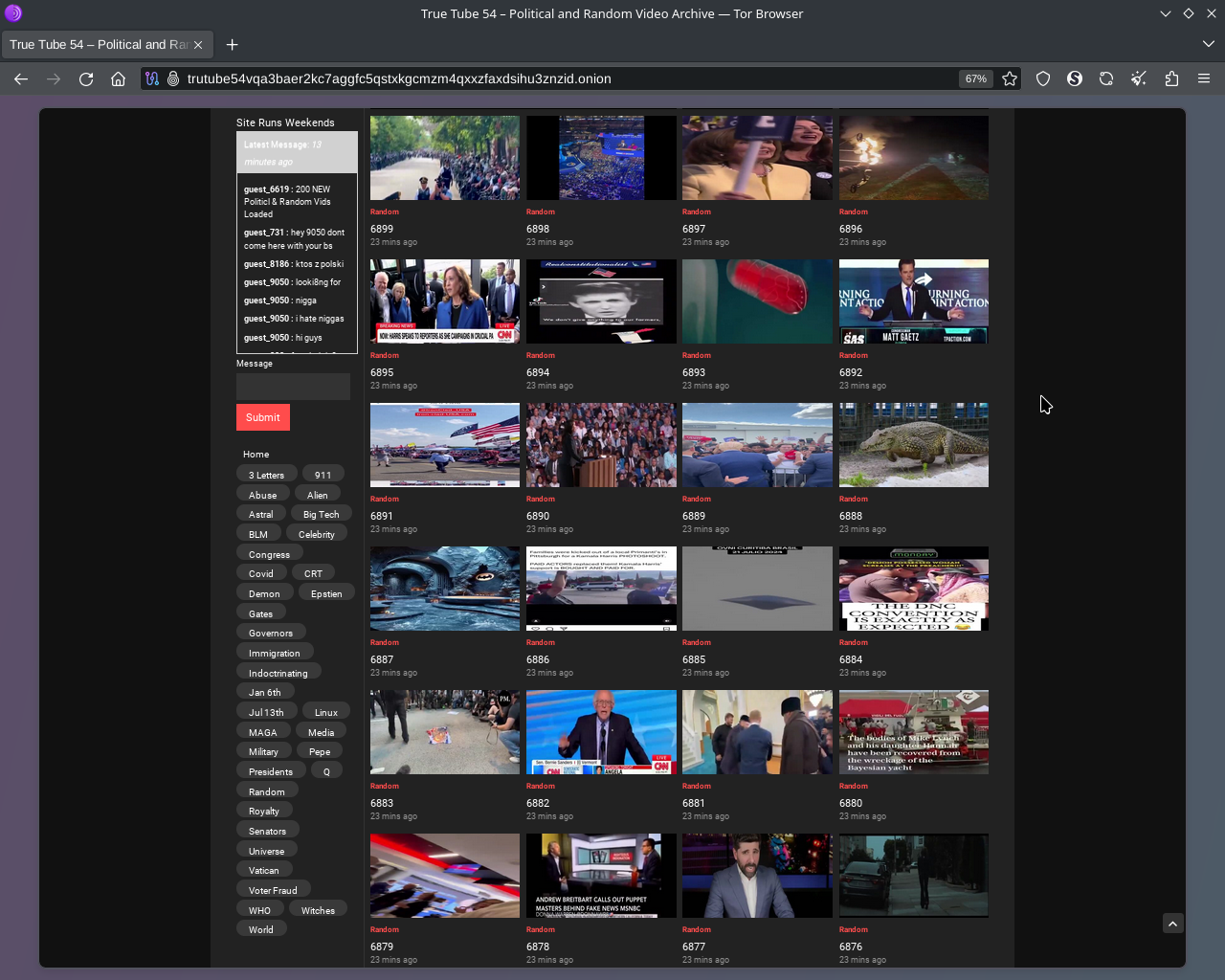Choose the Celebrity category tag
This screenshot has height=980, width=1225.
pyautogui.click(x=316, y=534)
